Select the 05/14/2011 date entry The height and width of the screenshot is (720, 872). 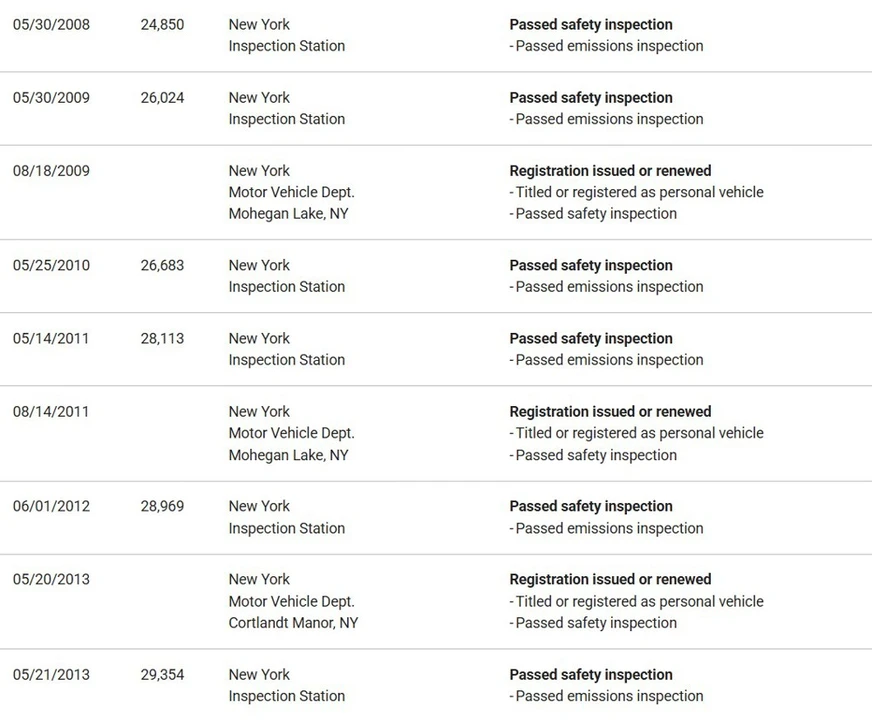(51, 339)
